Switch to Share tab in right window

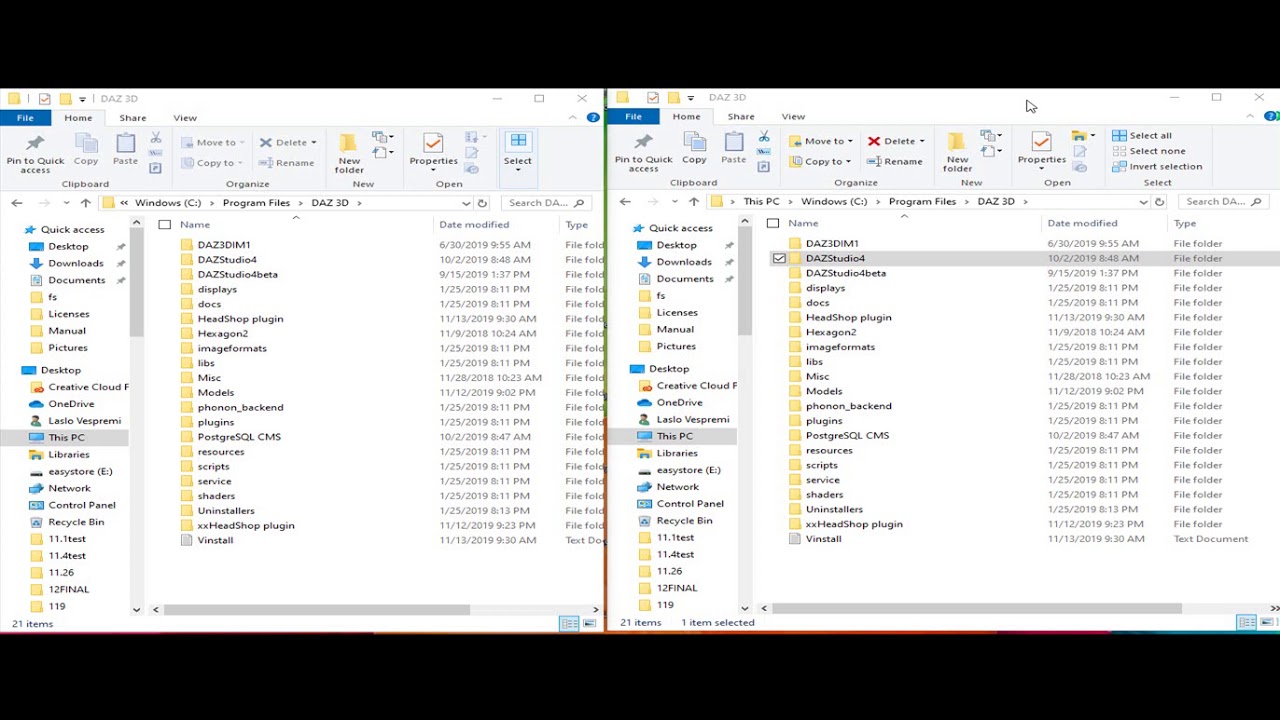coord(741,117)
